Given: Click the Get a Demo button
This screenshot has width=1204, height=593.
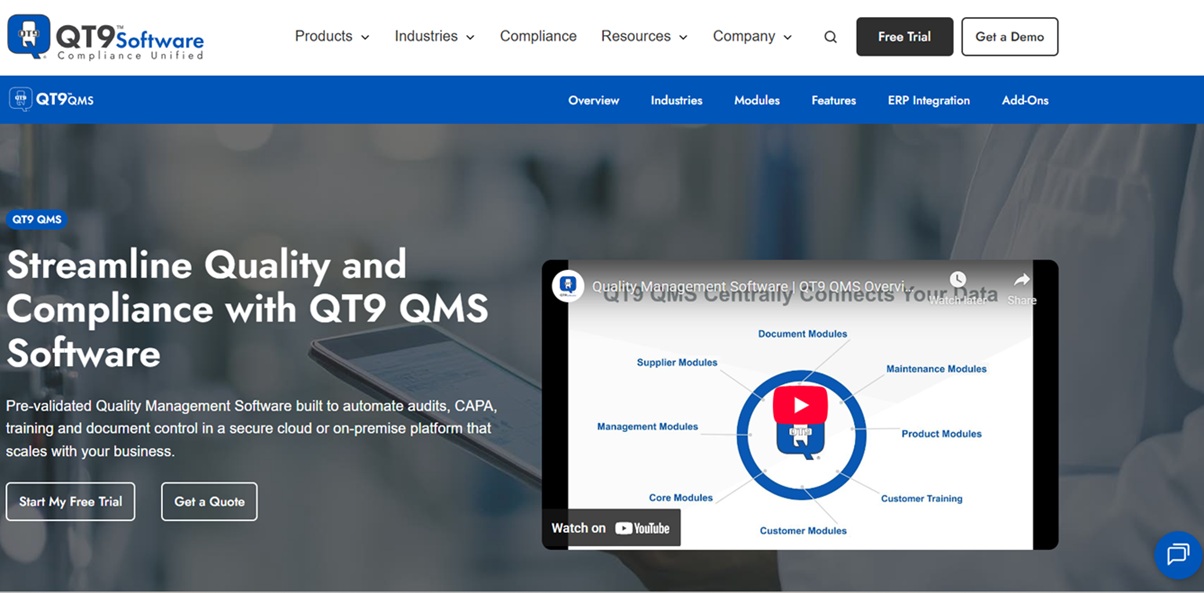Looking at the screenshot, I should [1010, 37].
